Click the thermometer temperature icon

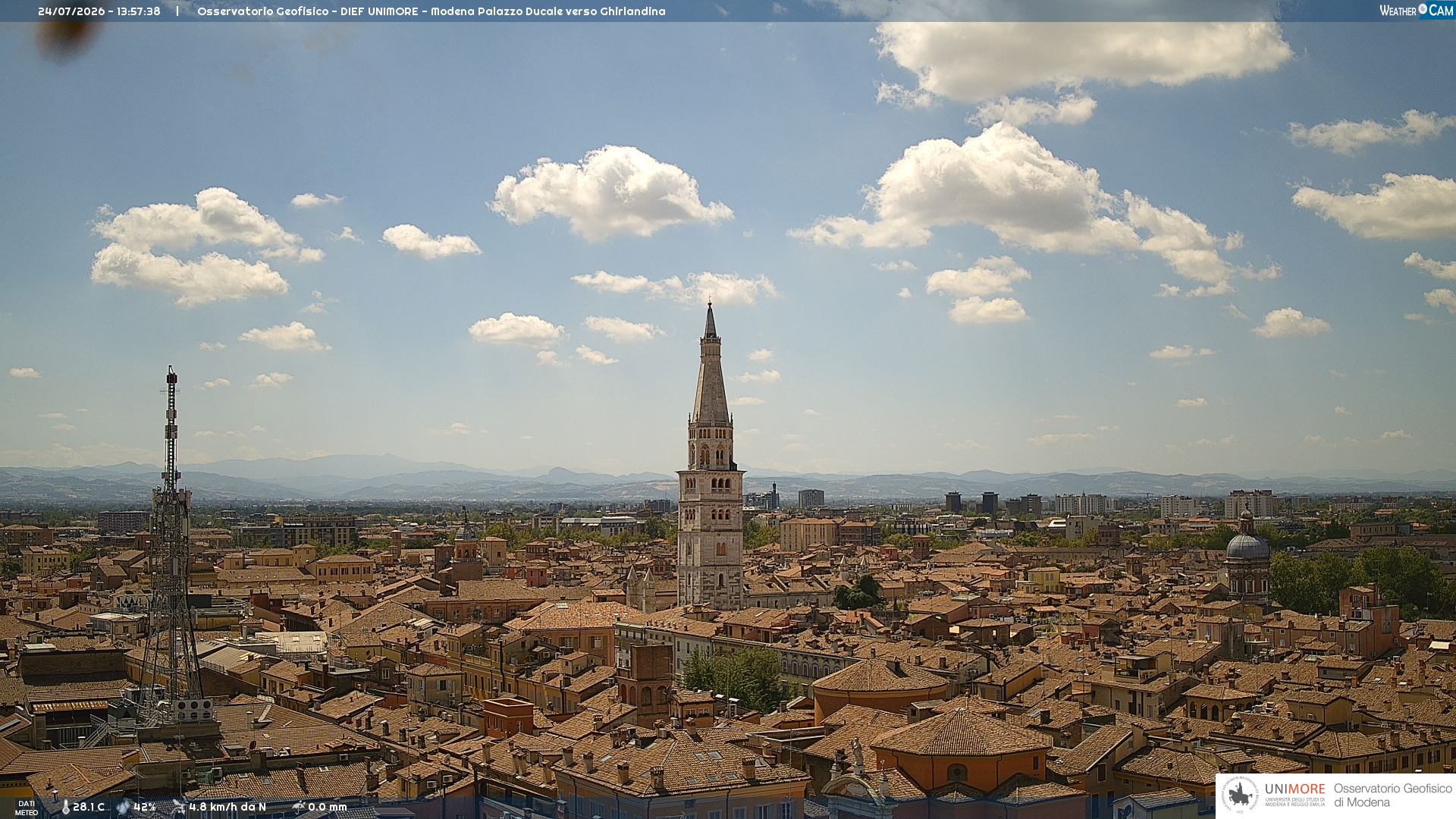(x=66, y=807)
